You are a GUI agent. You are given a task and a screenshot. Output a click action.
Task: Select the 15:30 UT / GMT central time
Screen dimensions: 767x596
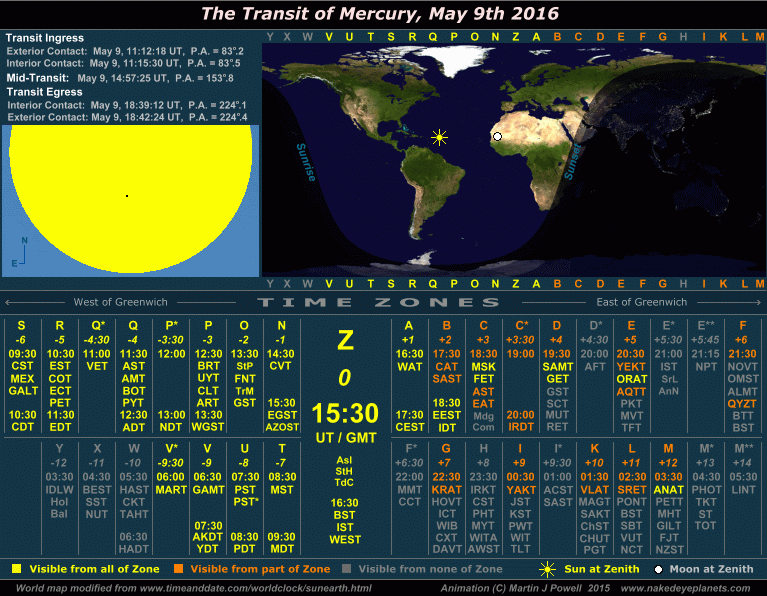coord(344,413)
